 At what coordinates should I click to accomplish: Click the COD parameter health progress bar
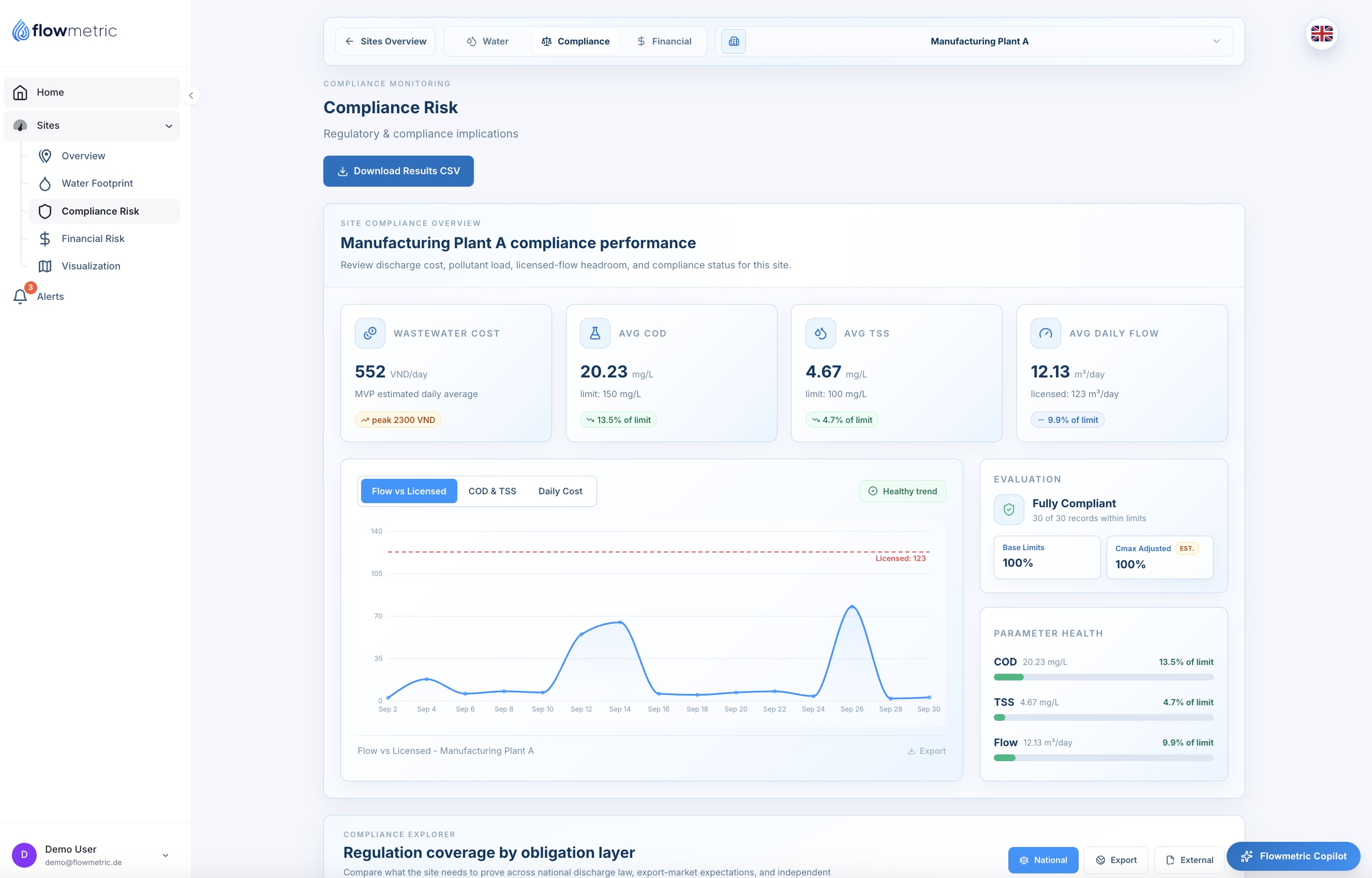(1103, 677)
